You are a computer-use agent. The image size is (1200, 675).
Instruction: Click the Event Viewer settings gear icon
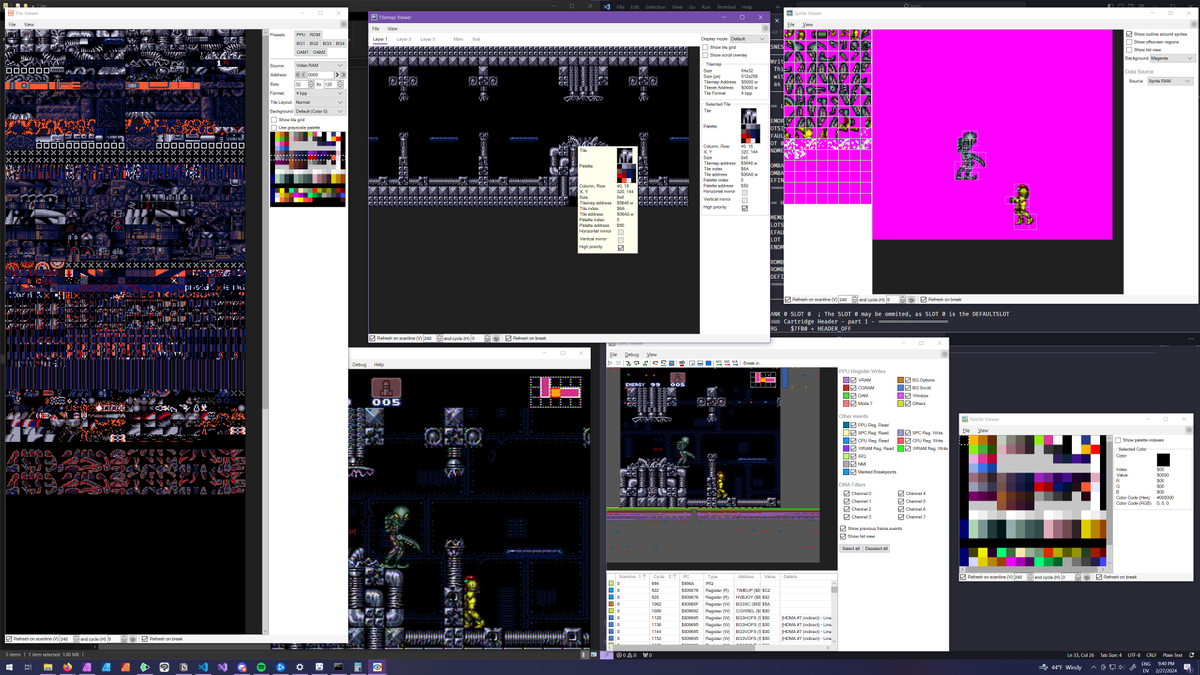pos(944,354)
